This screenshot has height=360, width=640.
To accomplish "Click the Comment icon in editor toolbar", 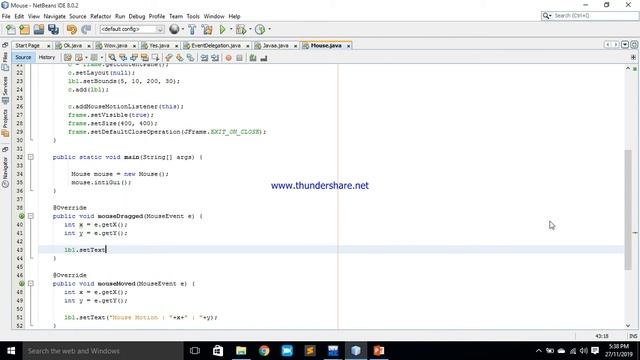I will pyautogui.click(x=253, y=58).
